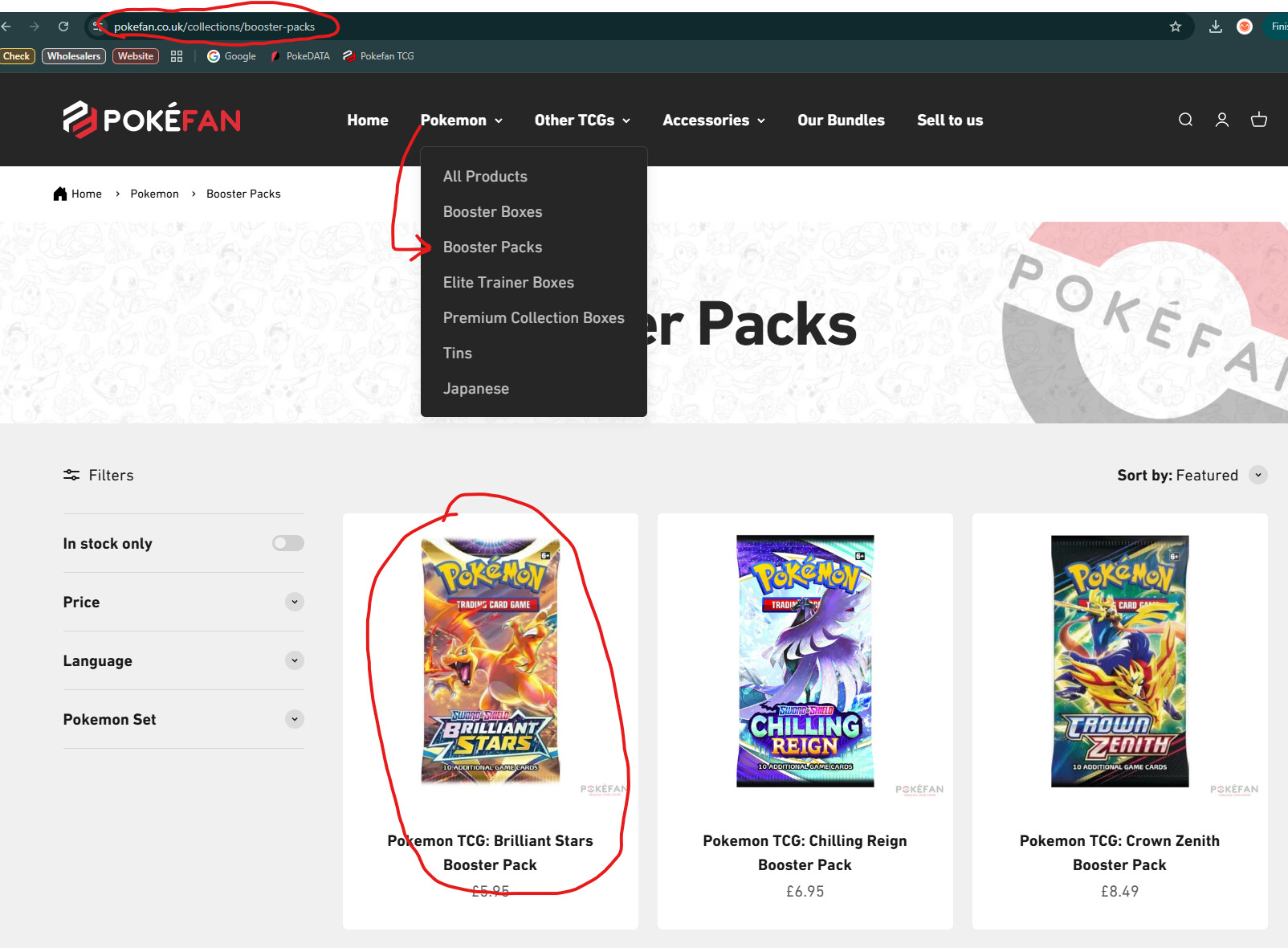Open browser downloads icon
This screenshot has width=1288, height=948.
(1216, 27)
